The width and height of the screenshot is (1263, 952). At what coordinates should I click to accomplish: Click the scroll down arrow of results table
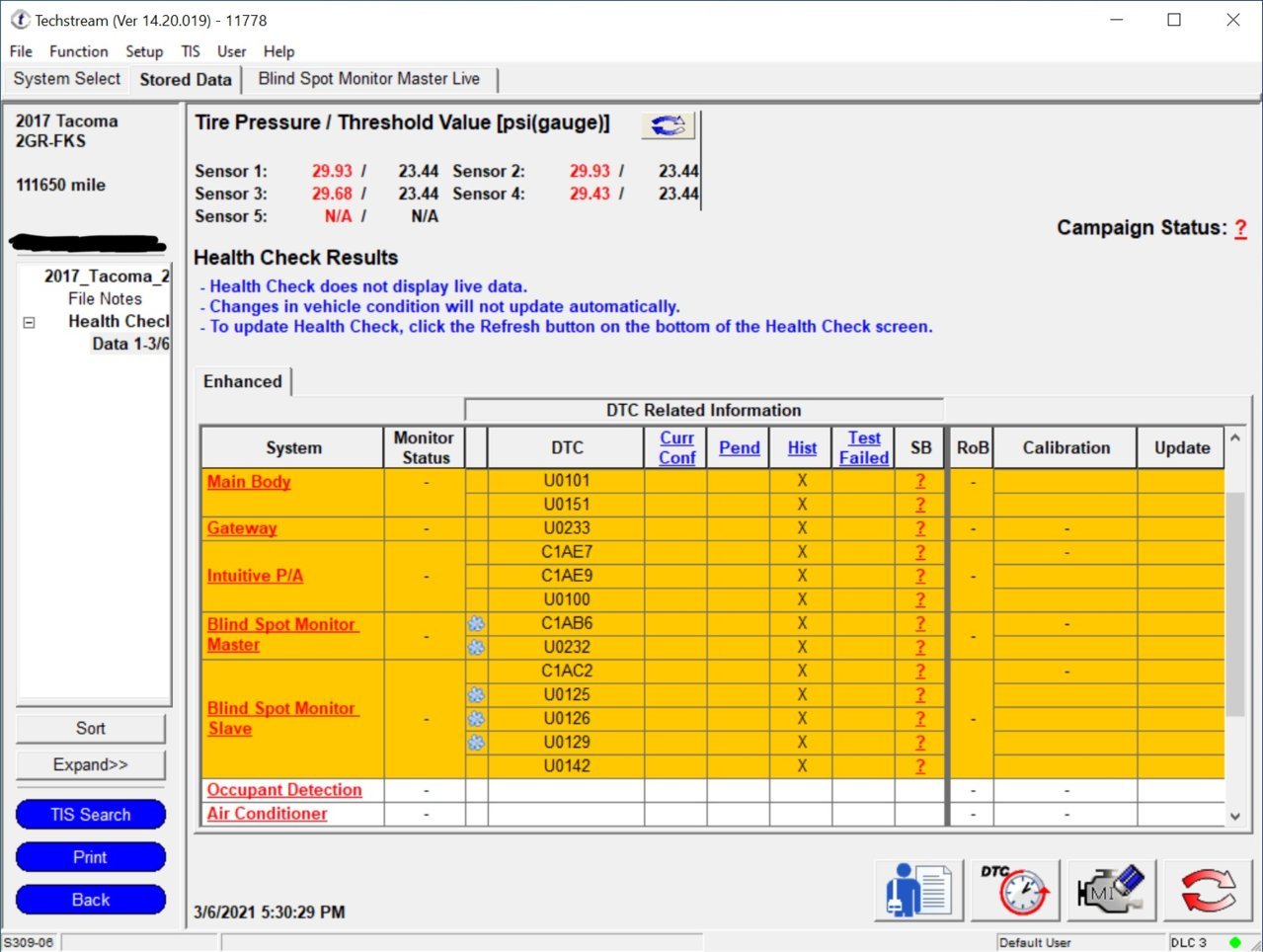[1234, 816]
